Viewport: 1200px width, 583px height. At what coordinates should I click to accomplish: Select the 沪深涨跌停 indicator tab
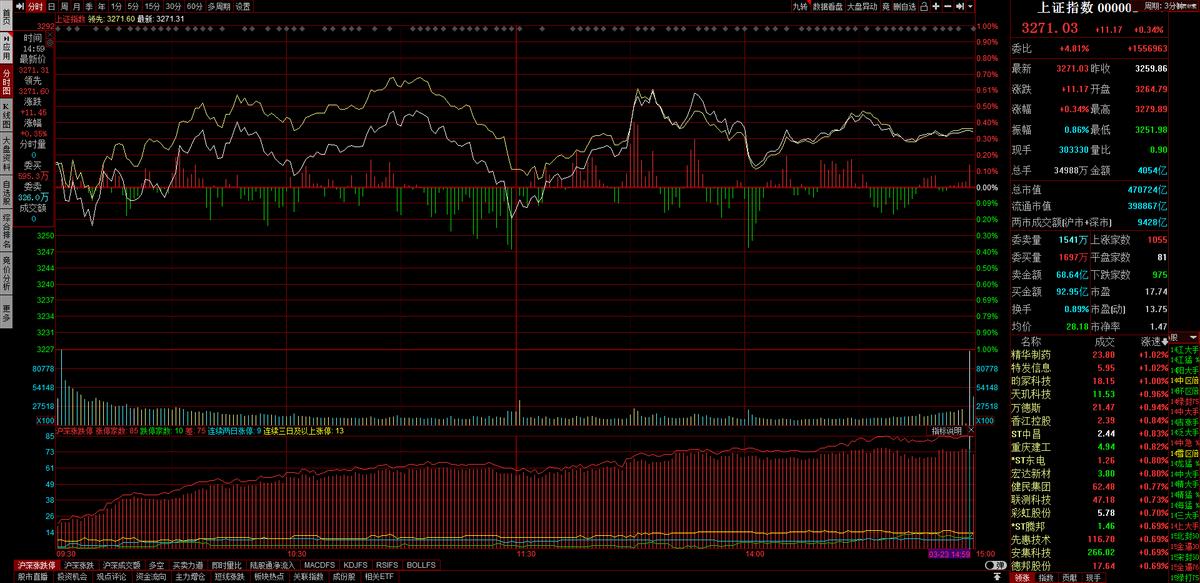click(36, 565)
